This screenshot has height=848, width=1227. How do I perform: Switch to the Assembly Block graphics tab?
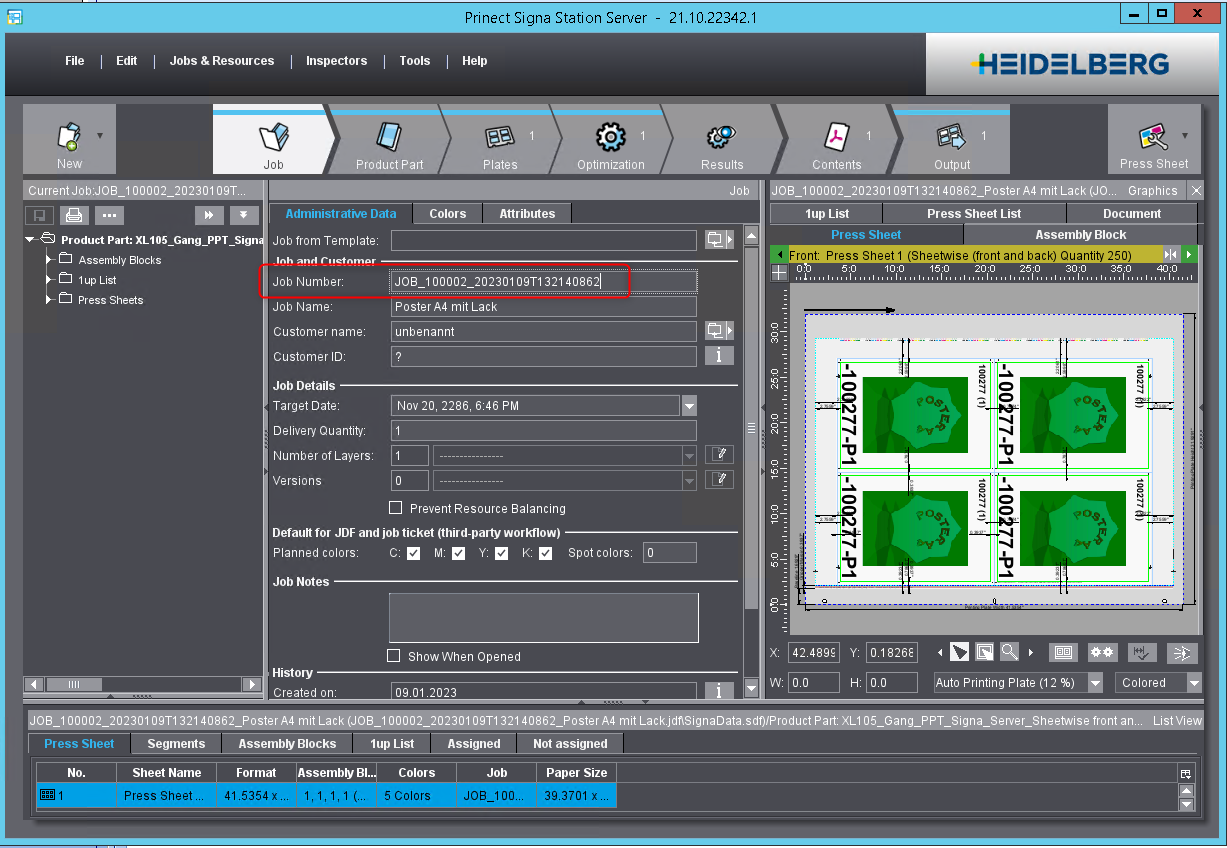(x=1081, y=234)
